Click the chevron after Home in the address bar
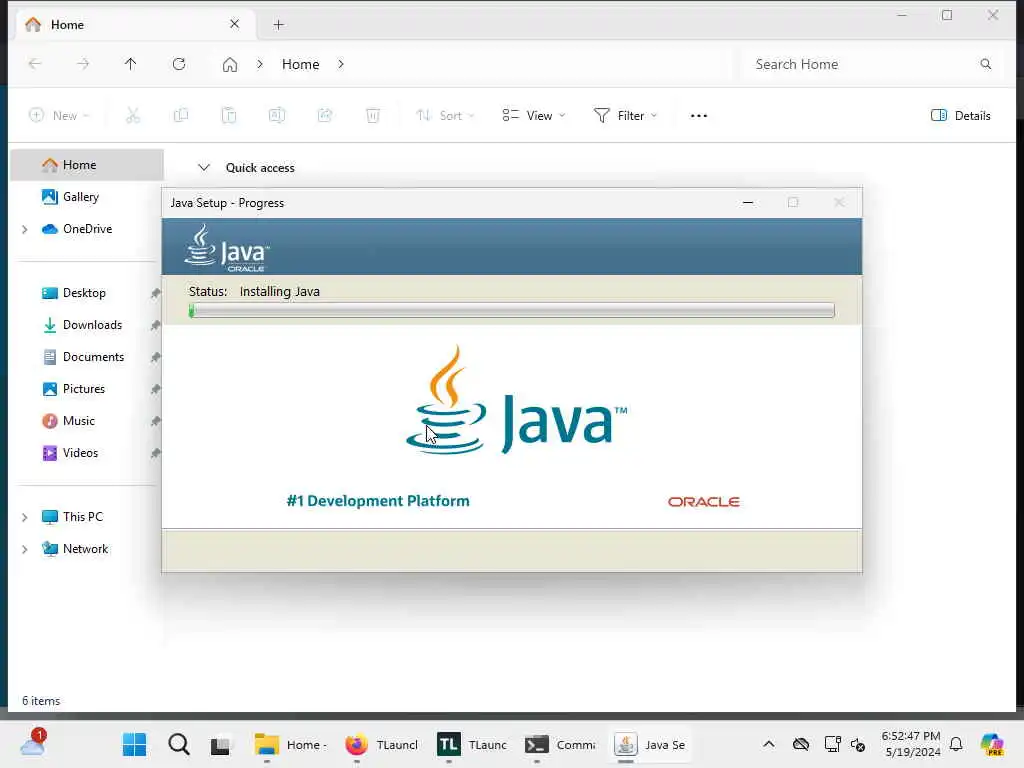Image resolution: width=1024 pixels, height=768 pixels. pos(341,64)
